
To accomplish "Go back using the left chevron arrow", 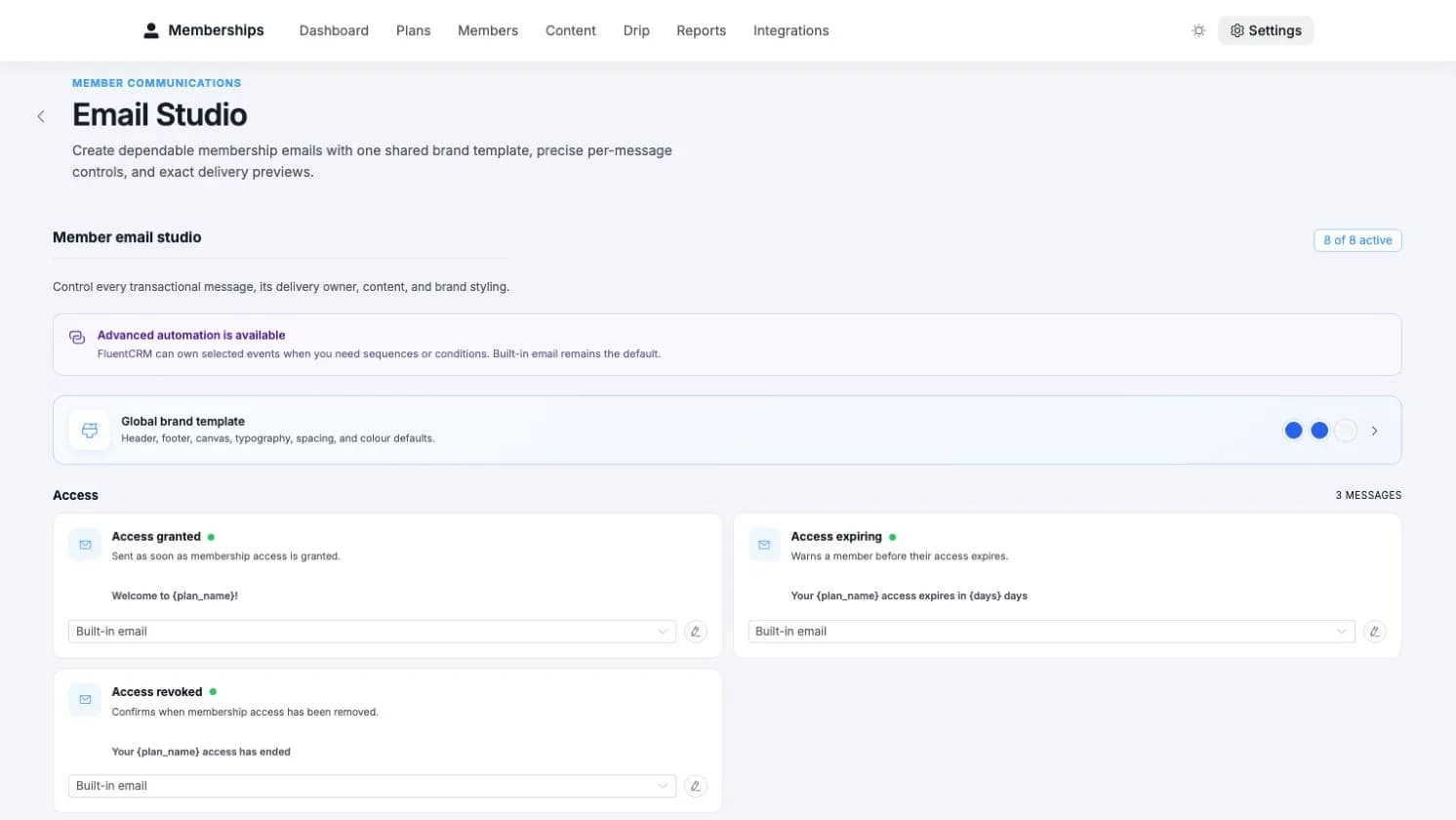I will [41, 116].
